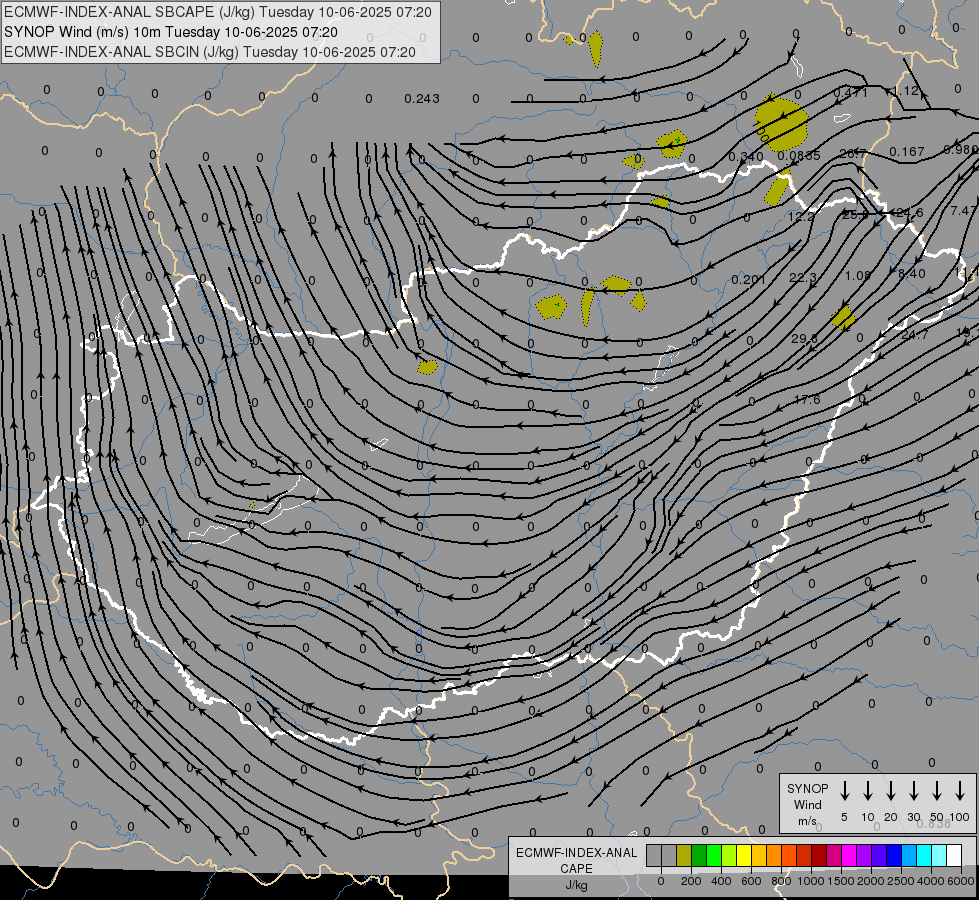Click the small olive CAPE patch near 29.6
Screen dimensions: 979x900
(843, 317)
